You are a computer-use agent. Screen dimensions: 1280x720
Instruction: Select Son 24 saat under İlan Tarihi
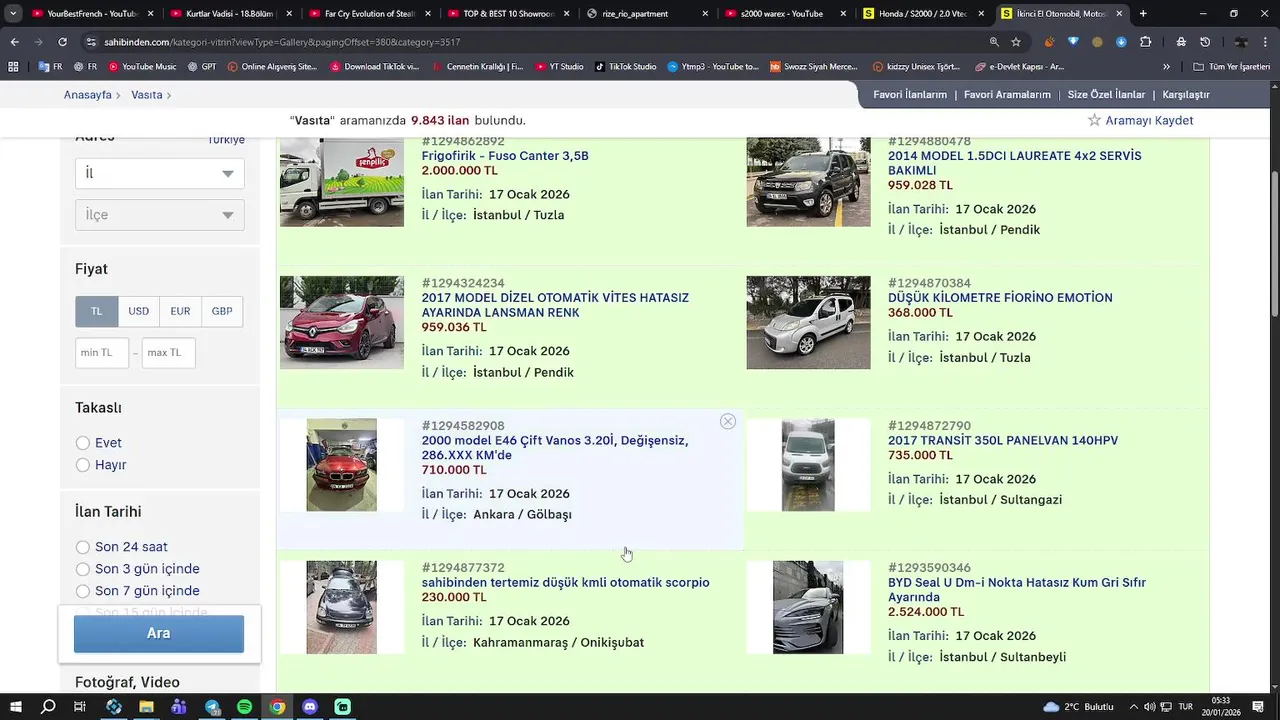83,547
